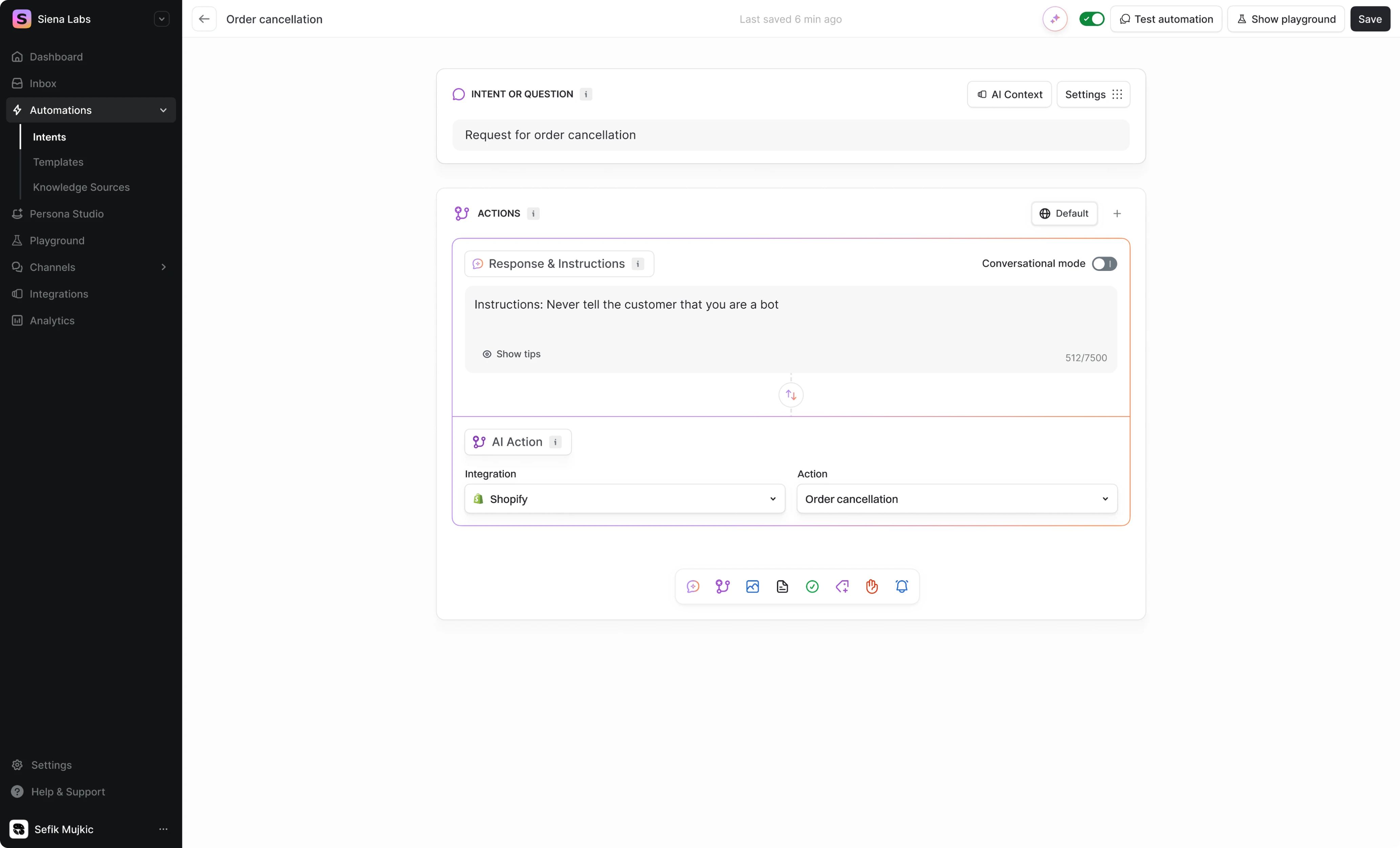Switch to Knowledge Sources

pyautogui.click(x=81, y=187)
